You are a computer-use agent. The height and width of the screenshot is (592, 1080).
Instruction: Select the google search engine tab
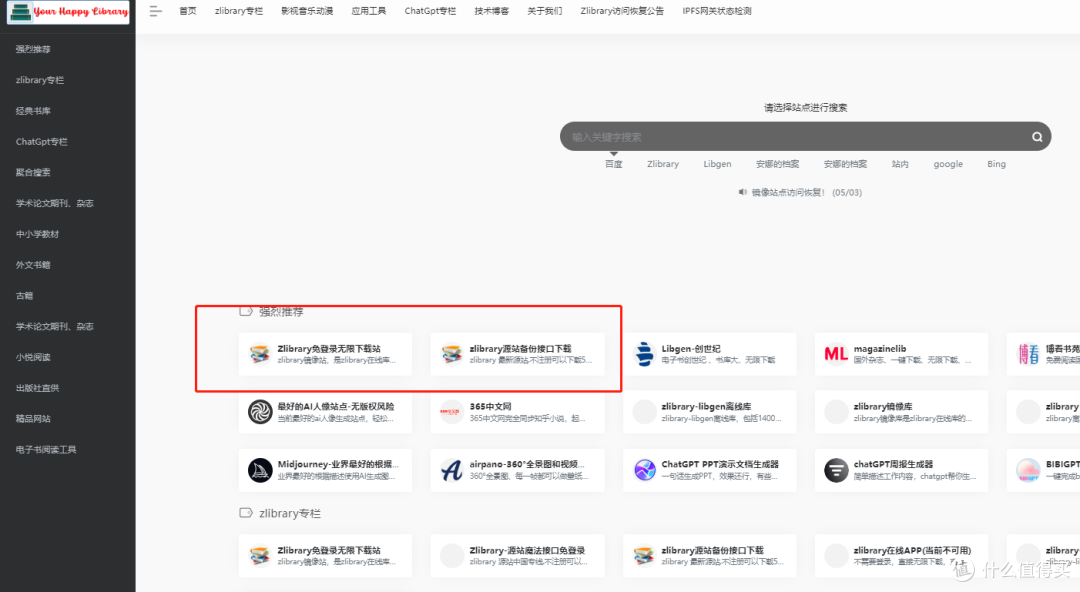click(x=948, y=164)
